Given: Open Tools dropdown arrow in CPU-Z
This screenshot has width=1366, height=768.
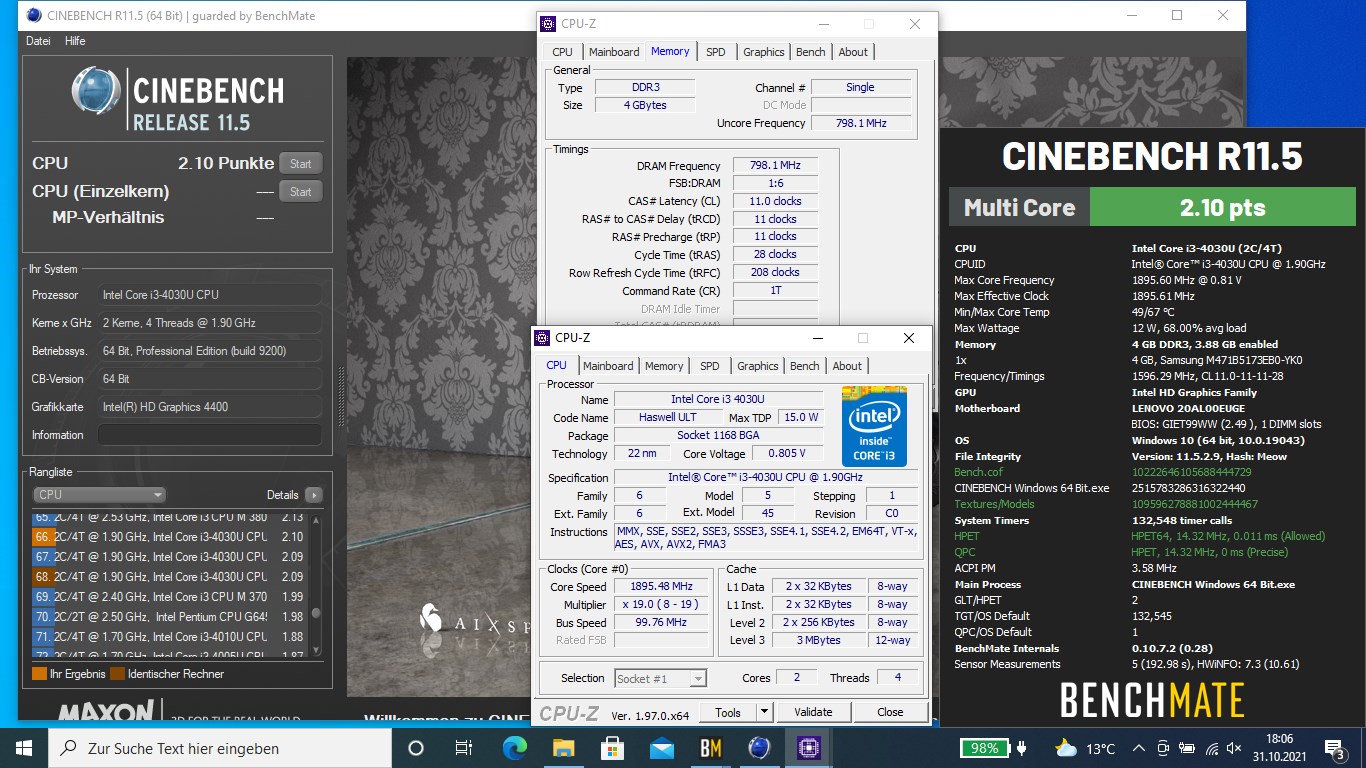Looking at the screenshot, I should [x=764, y=712].
